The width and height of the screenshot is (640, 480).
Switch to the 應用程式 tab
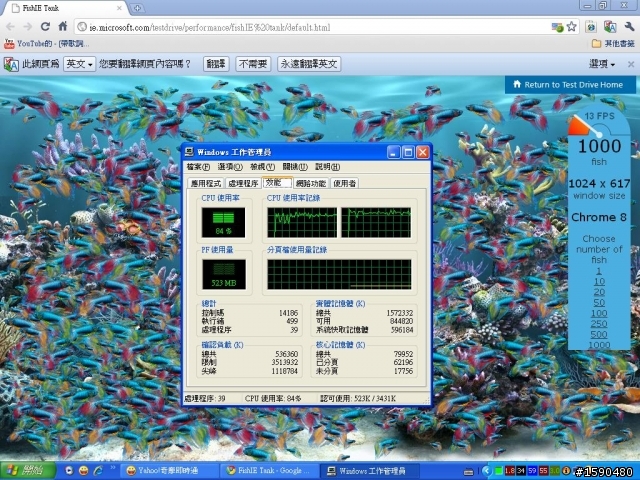click(x=206, y=184)
